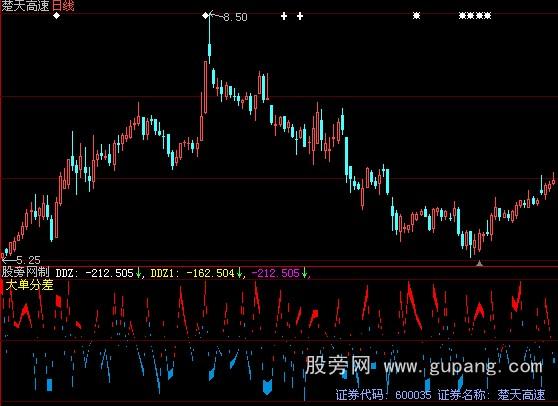Click the last asterisk in the four-asterisk group

[488, 16]
